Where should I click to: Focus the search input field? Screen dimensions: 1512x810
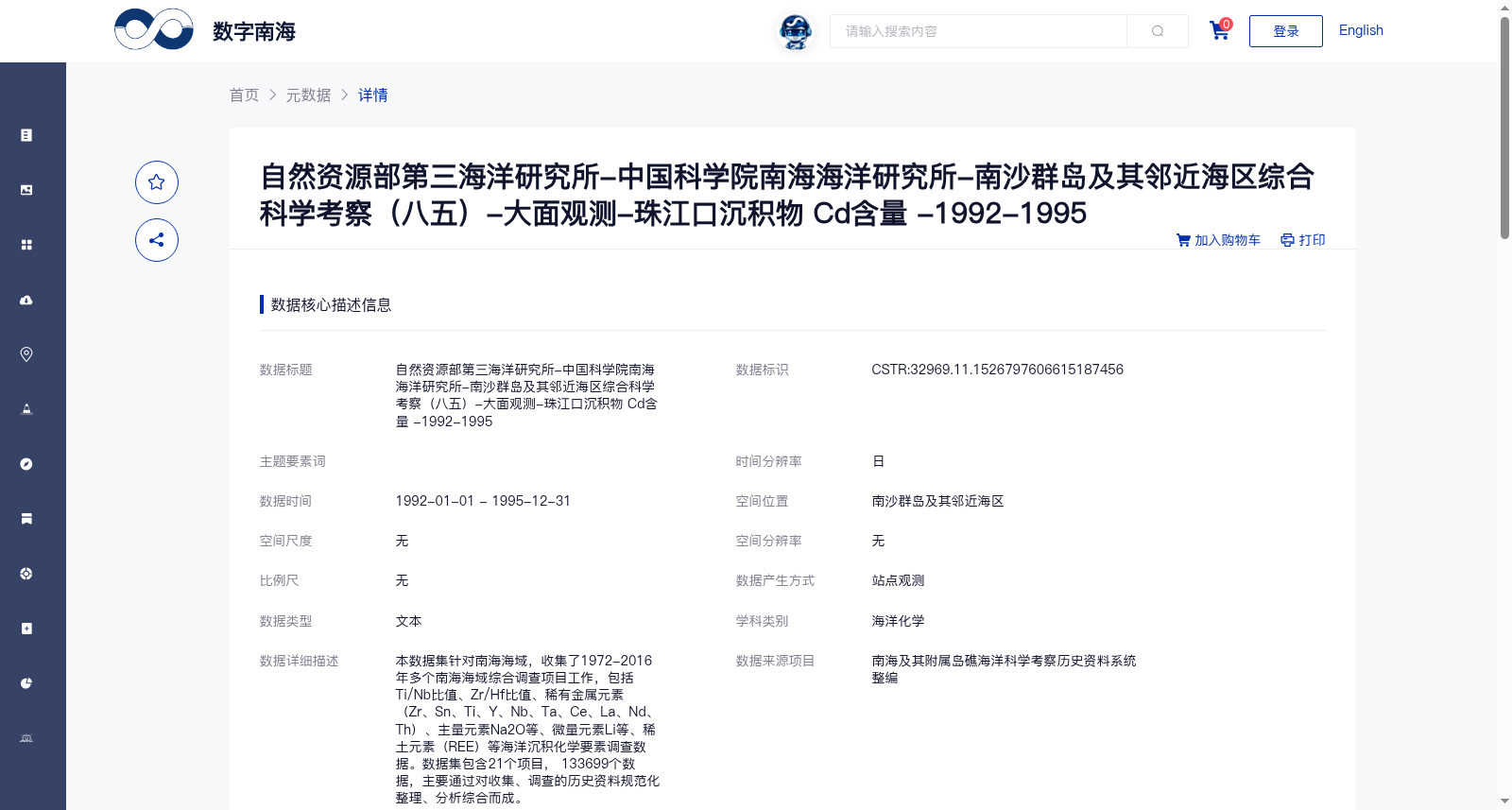click(978, 31)
